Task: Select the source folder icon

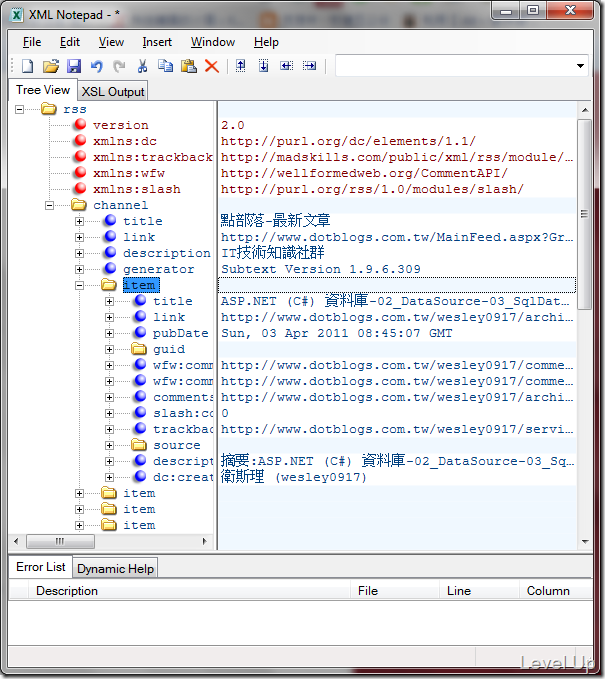Action: pos(139,445)
